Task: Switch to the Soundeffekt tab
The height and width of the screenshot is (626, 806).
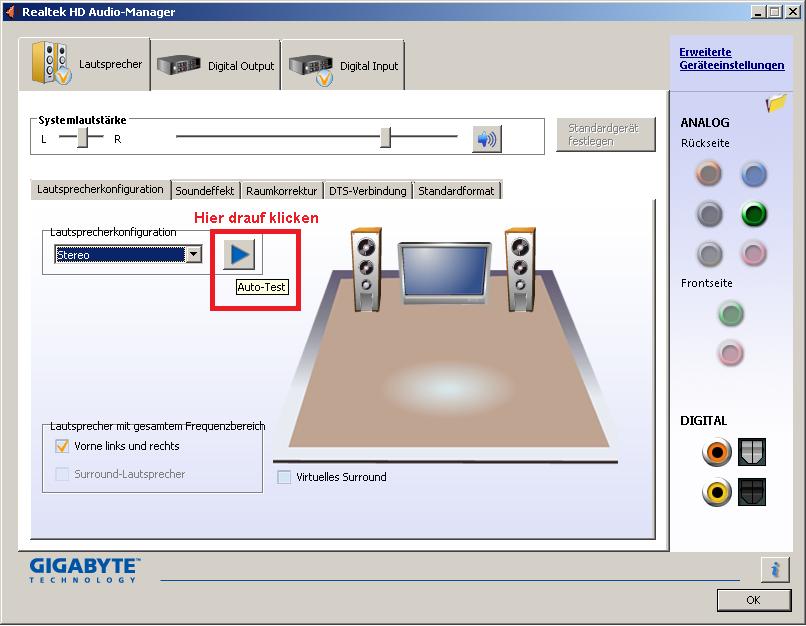Action: coord(205,191)
